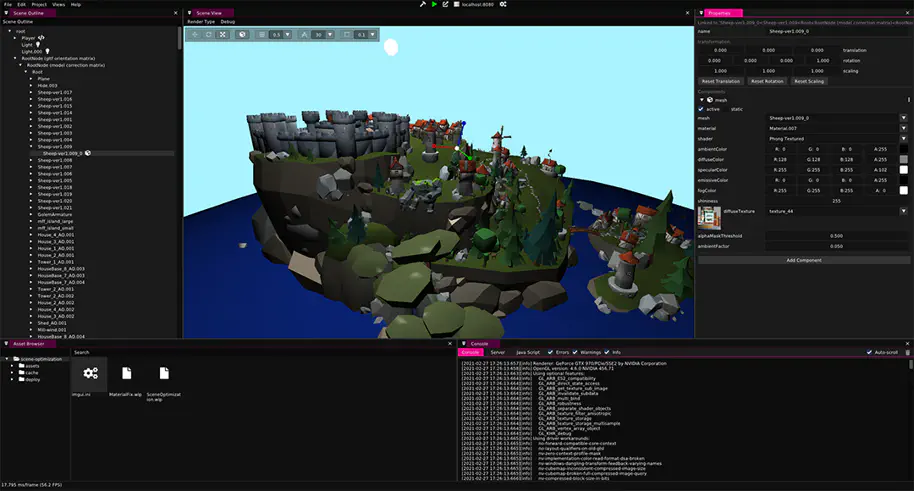Open the Project menu
Image resolution: width=914 pixels, height=491 pixels.
38,4
